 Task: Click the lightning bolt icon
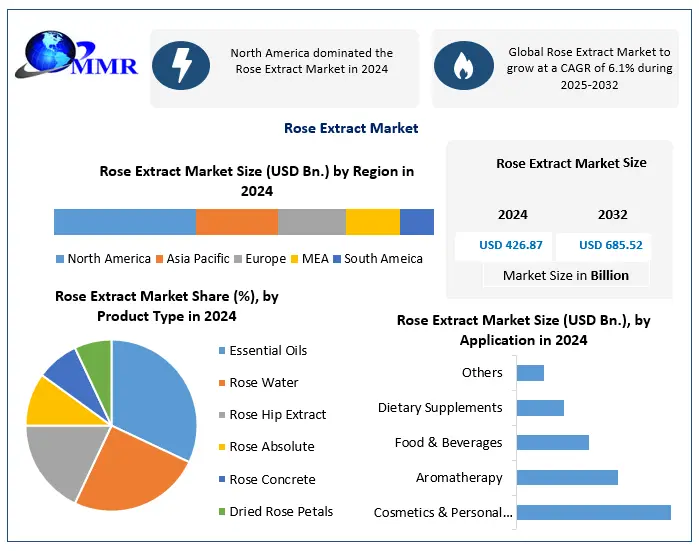coord(181,66)
